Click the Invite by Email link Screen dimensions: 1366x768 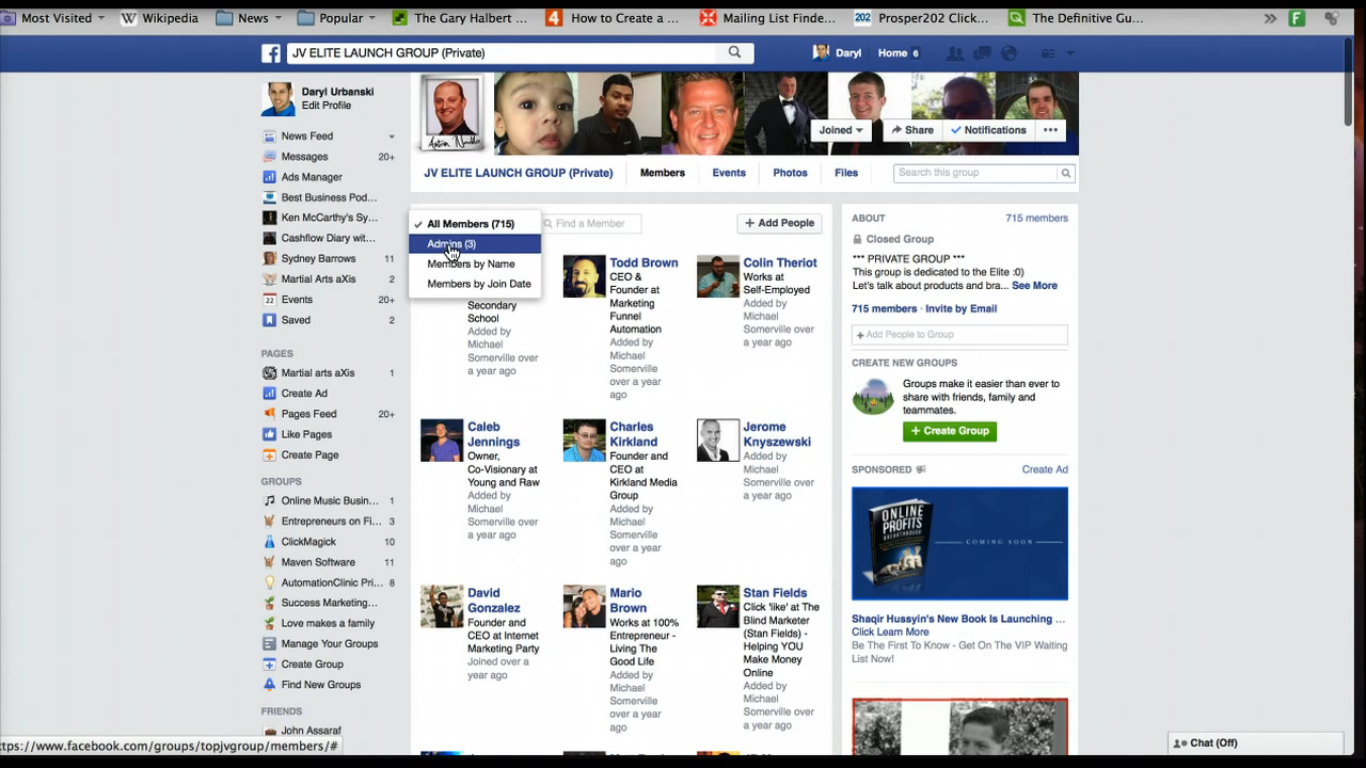(x=961, y=309)
